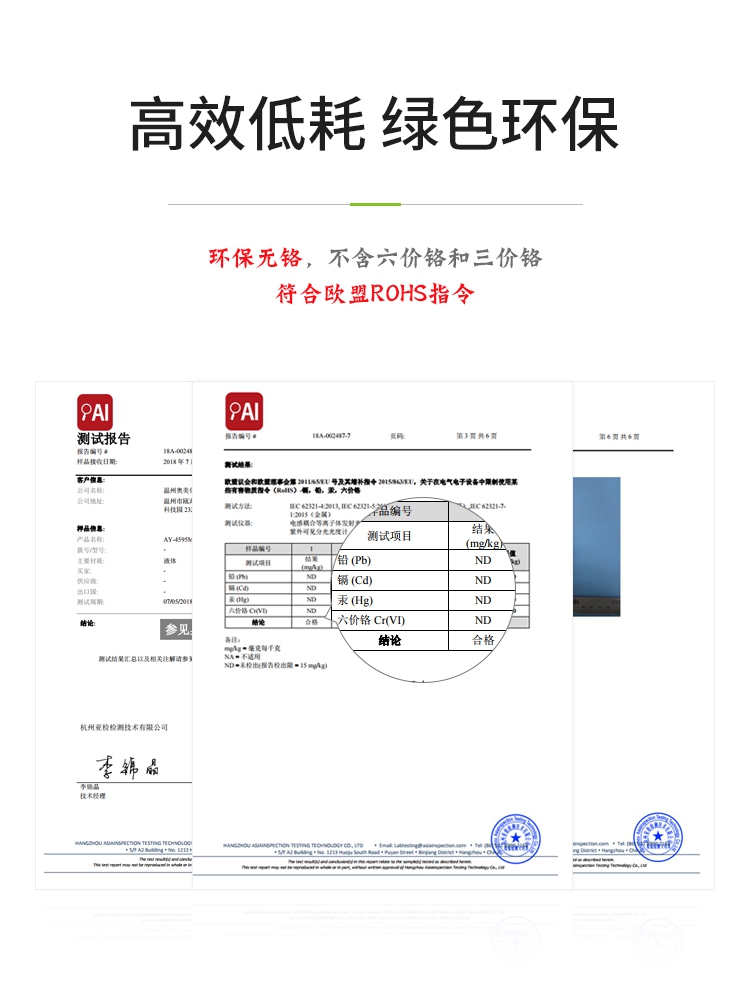This screenshot has width=750, height=990.
Task: Click the magnified 汞 (Hg) row label
Action: 355,600
